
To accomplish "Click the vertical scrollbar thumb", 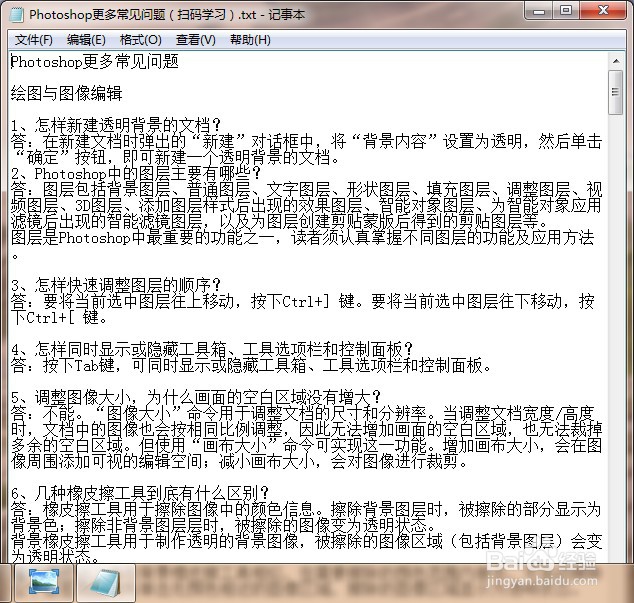I will click(x=616, y=92).
